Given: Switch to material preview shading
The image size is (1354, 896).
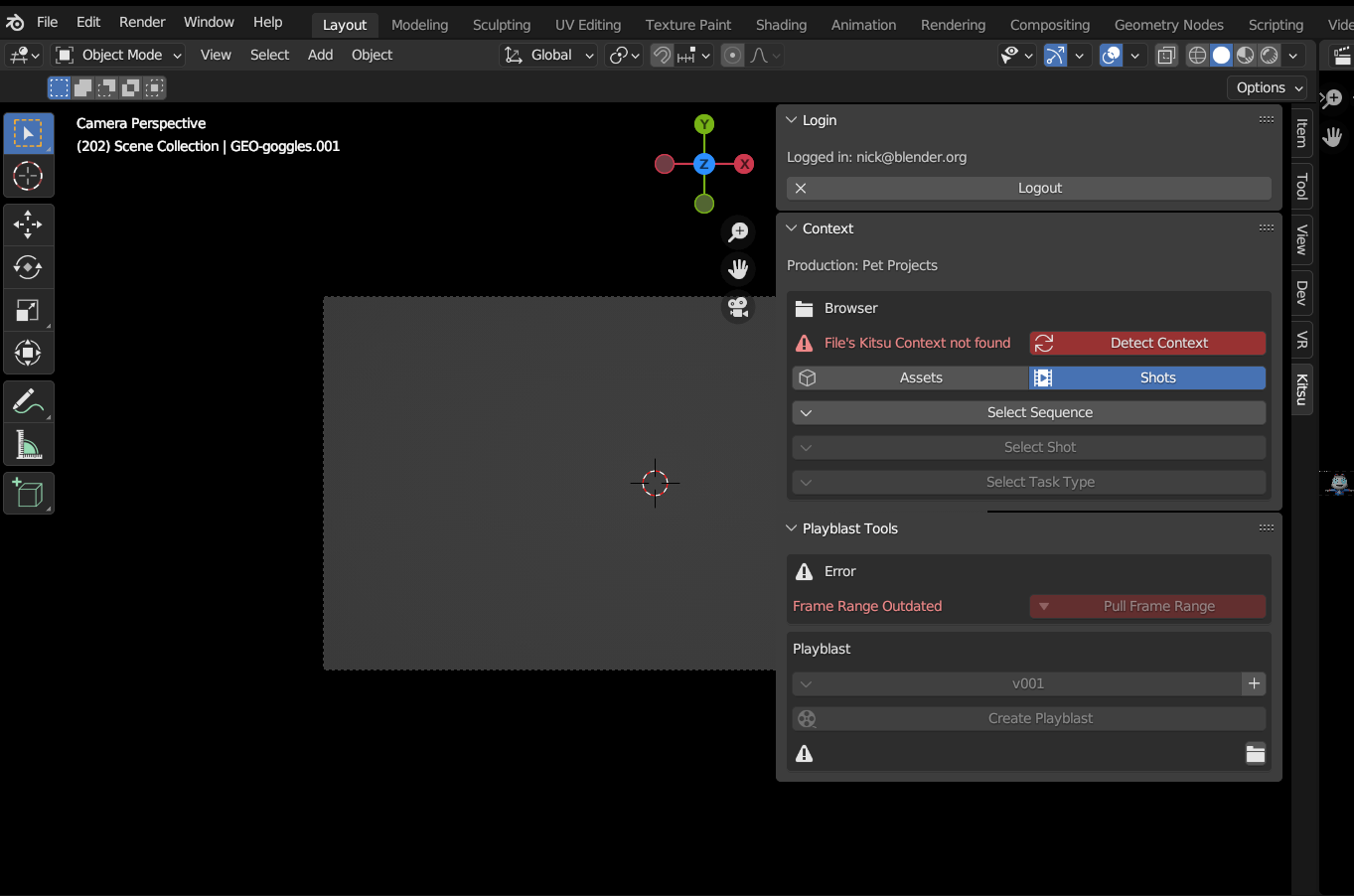Looking at the screenshot, I should pyautogui.click(x=1246, y=56).
